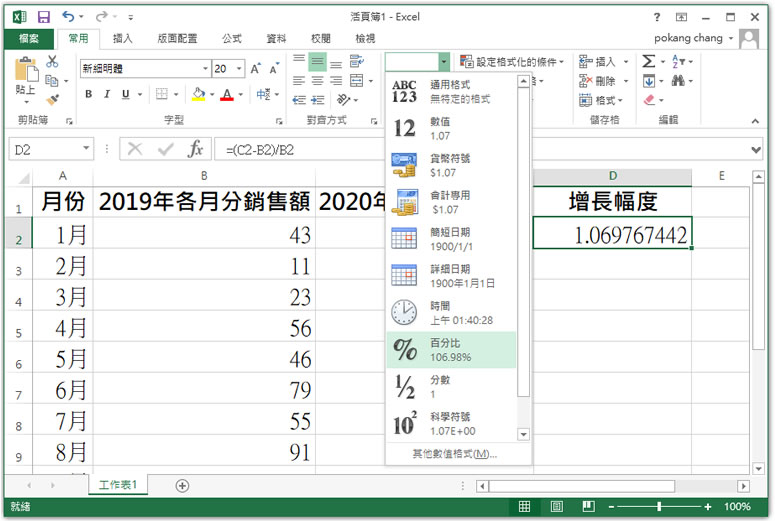The width and height of the screenshot is (775, 521).
Task: Click the Cut scissors icon
Action: tap(52, 61)
